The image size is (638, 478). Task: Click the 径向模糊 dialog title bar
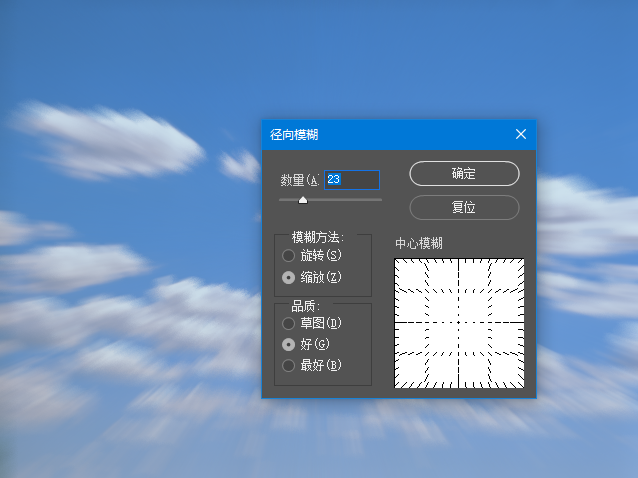click(x=399, y=135)
